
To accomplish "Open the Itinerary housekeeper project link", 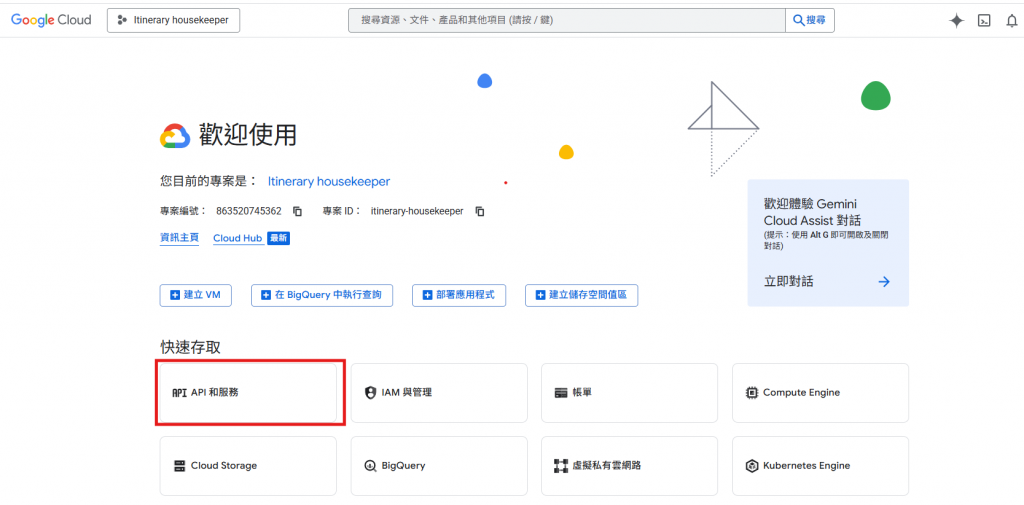I will [328, 182].
